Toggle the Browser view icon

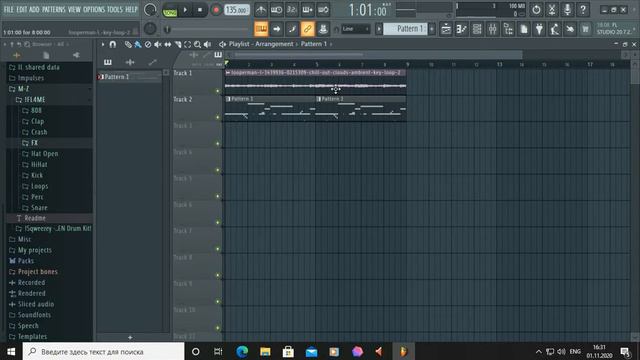(508, 29)
